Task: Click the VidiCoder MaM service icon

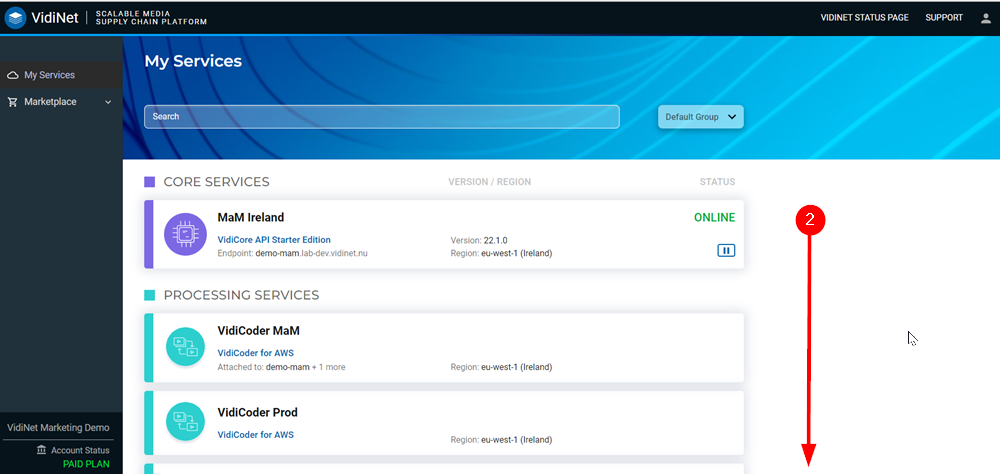Action: pyautogui.click(x=185, y=347)
